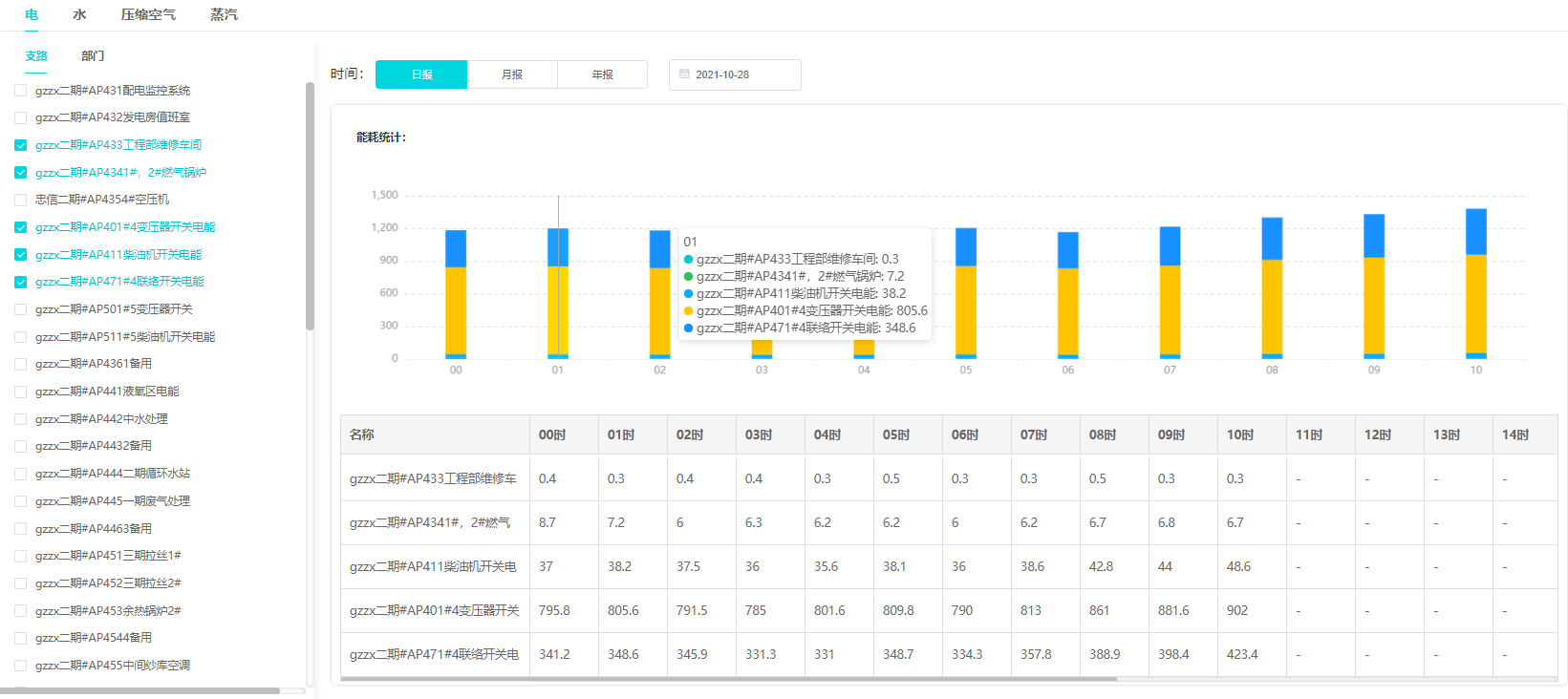
Task: Click the bar for hour 07
Action: coord(1171,292)
